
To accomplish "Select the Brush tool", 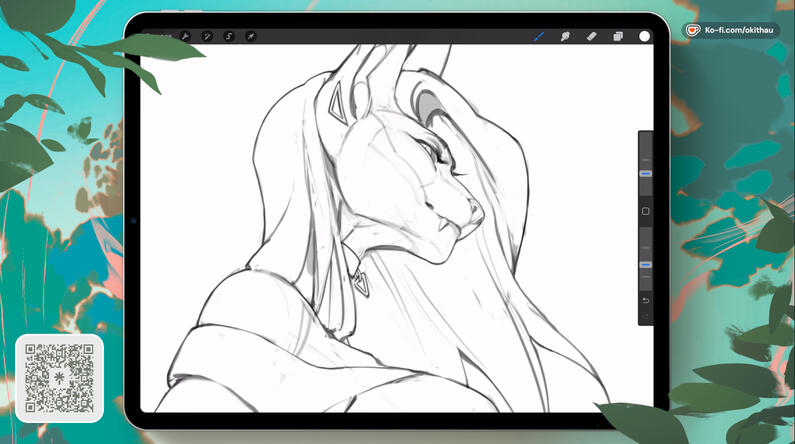I will (539, 36).
